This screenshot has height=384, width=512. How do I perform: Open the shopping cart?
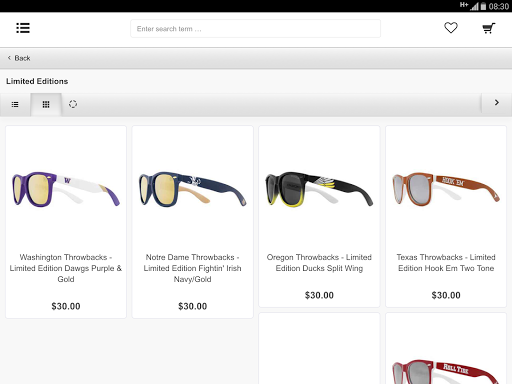pyautogui.click(x=489, y=28)
